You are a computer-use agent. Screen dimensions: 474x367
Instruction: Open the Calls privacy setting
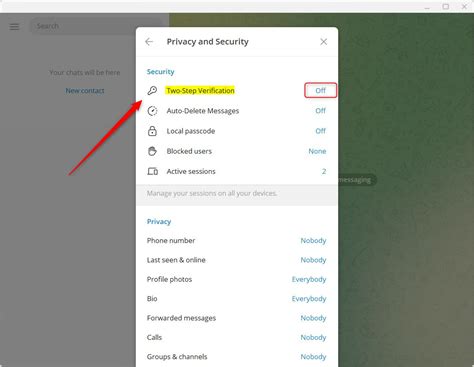[x=237, y=337]
